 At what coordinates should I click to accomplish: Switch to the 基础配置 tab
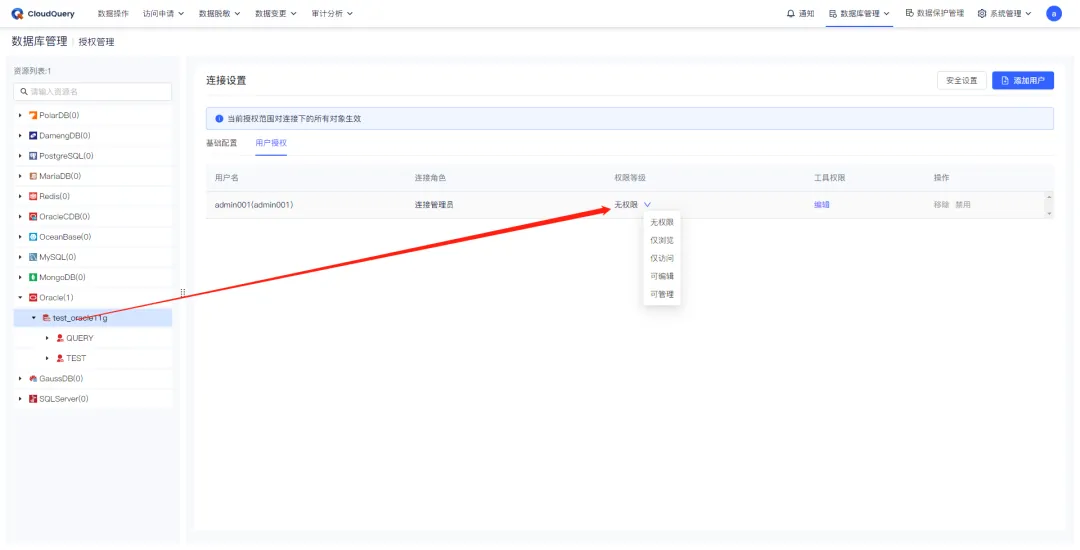pos(221,143)
